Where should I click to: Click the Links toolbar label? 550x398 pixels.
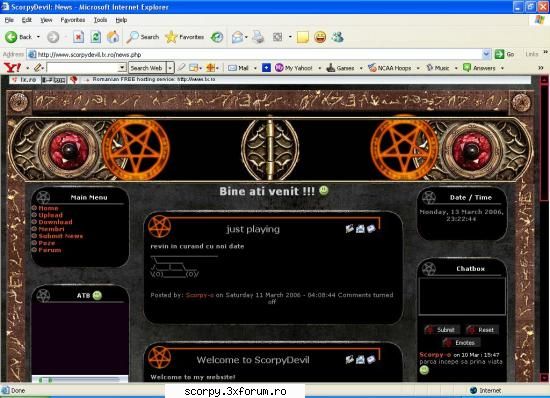[532, 54]
